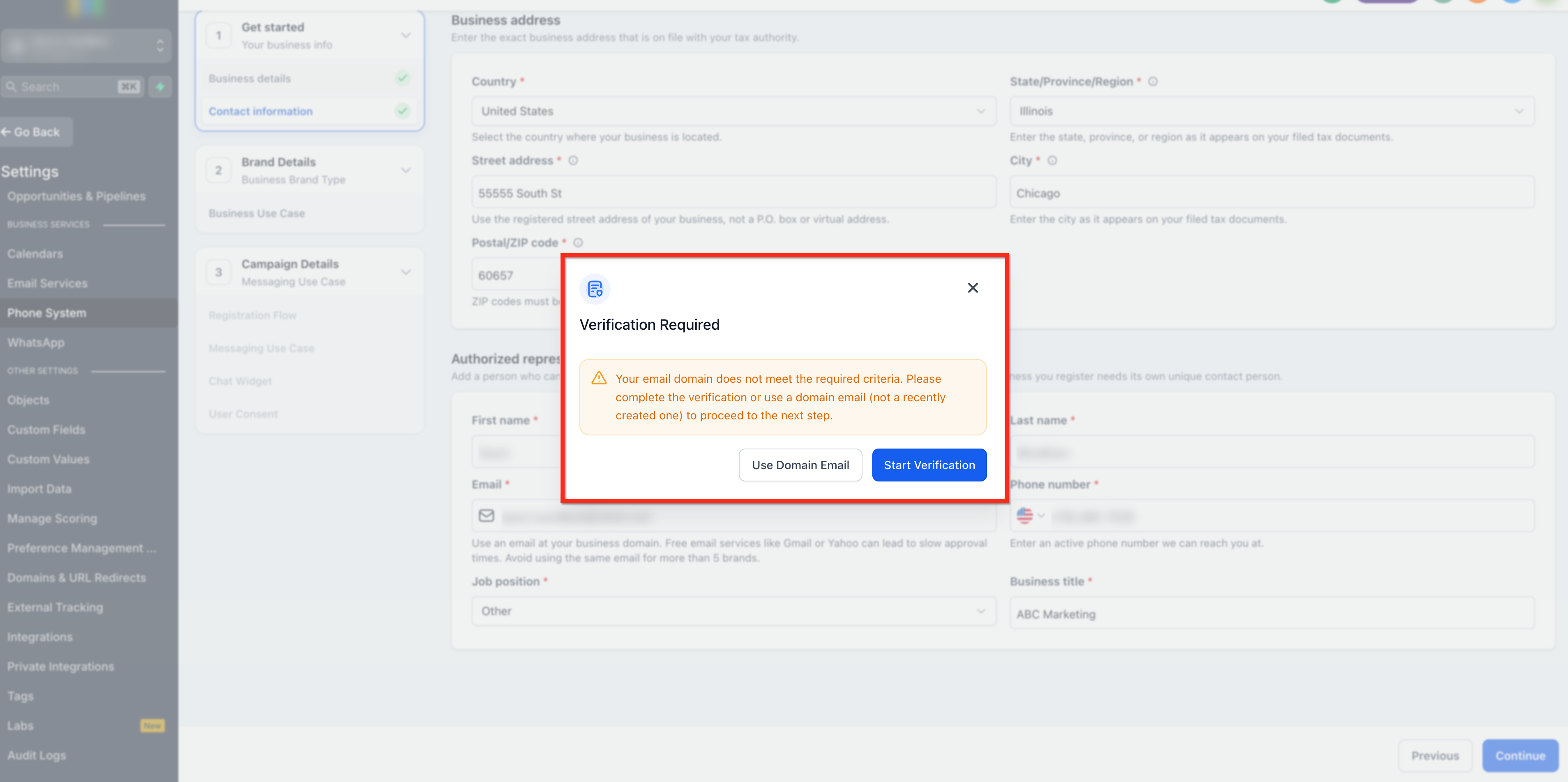The height and width of the screenshot is (782, 1568).
Task: Open Tags settings
Action: [20, 696]
